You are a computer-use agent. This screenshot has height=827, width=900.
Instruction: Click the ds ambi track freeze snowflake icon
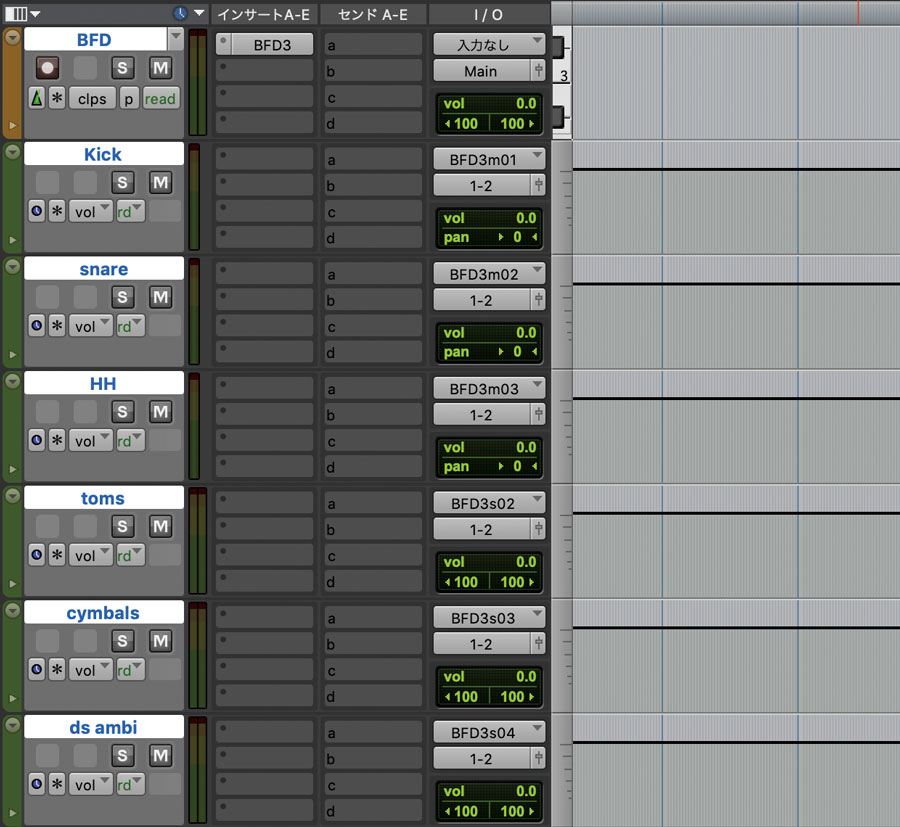pos(57,784)
